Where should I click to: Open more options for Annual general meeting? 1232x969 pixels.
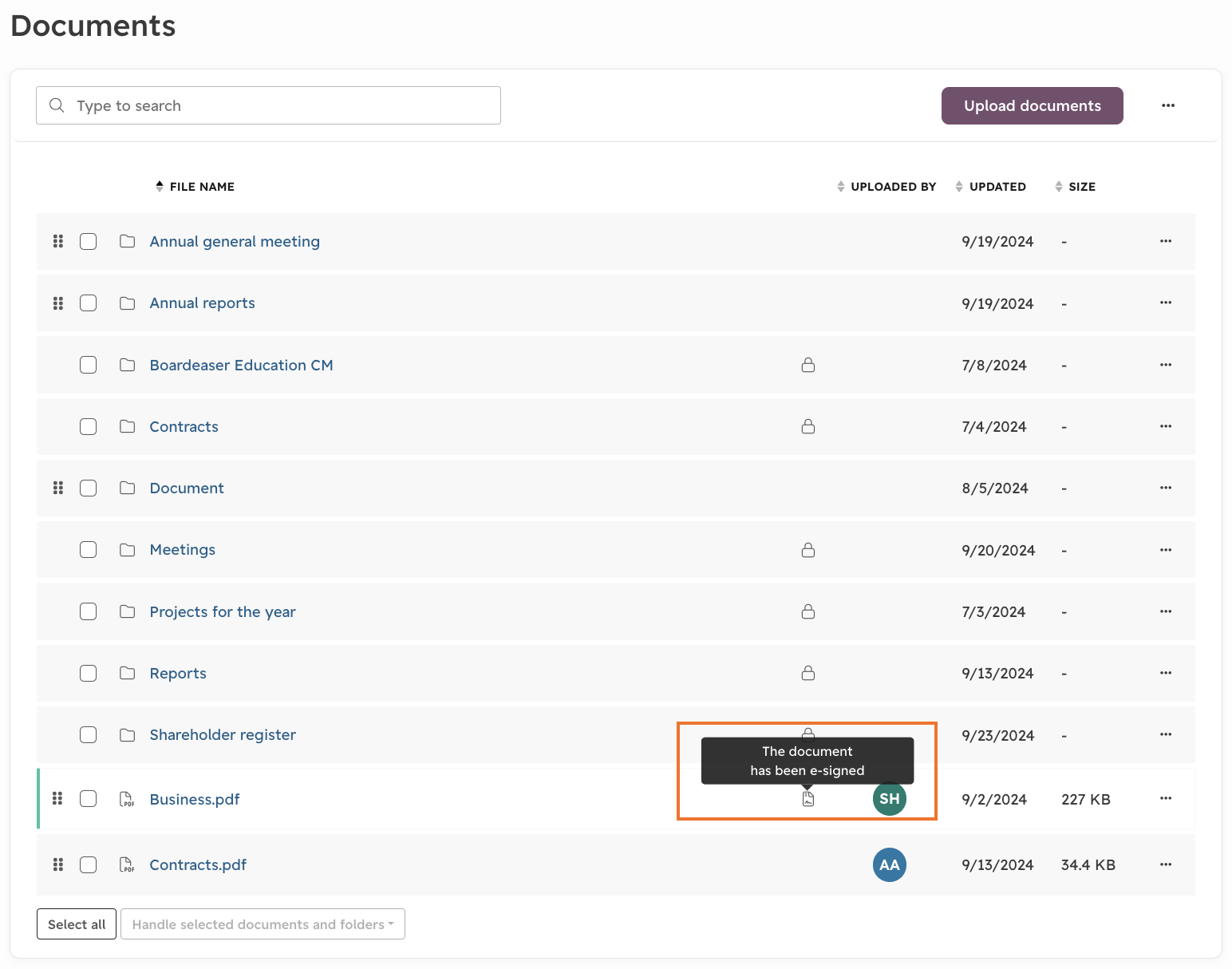click(x=1166, y=241)
